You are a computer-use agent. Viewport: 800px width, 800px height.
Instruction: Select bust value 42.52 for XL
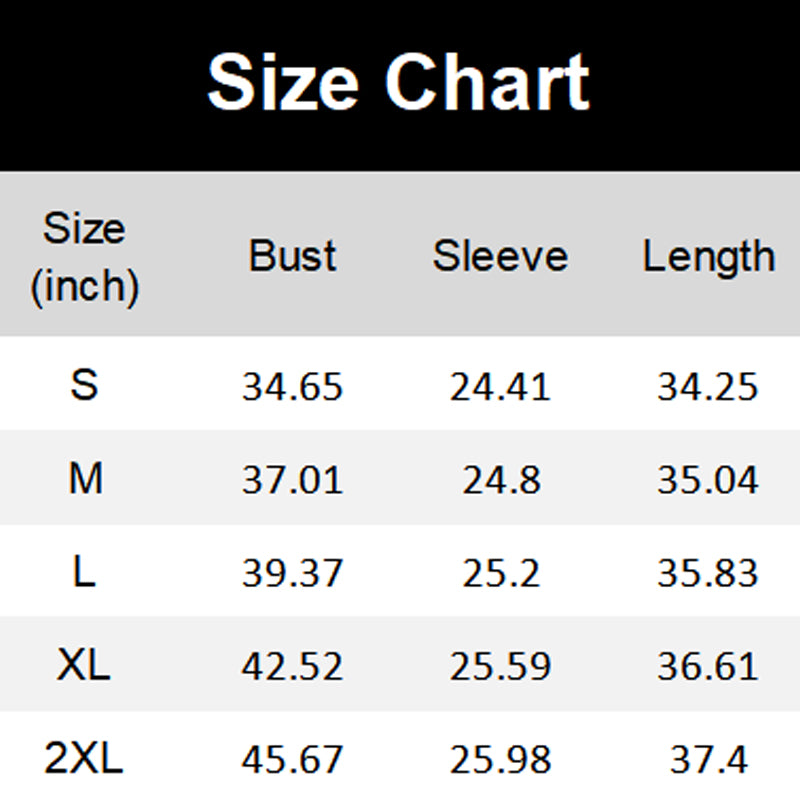292,667
